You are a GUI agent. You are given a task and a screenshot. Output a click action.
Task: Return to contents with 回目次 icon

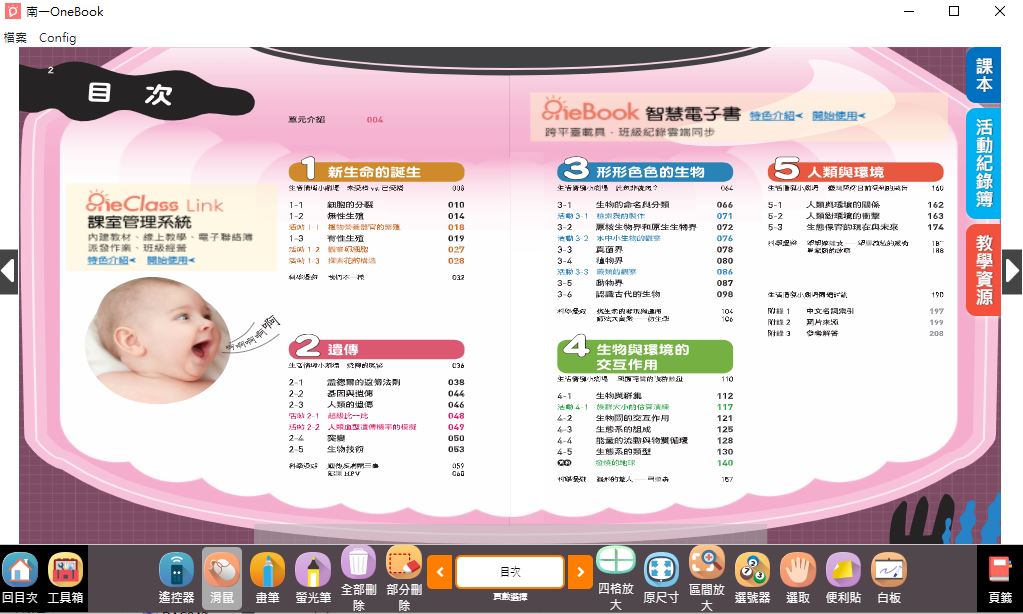20,578
